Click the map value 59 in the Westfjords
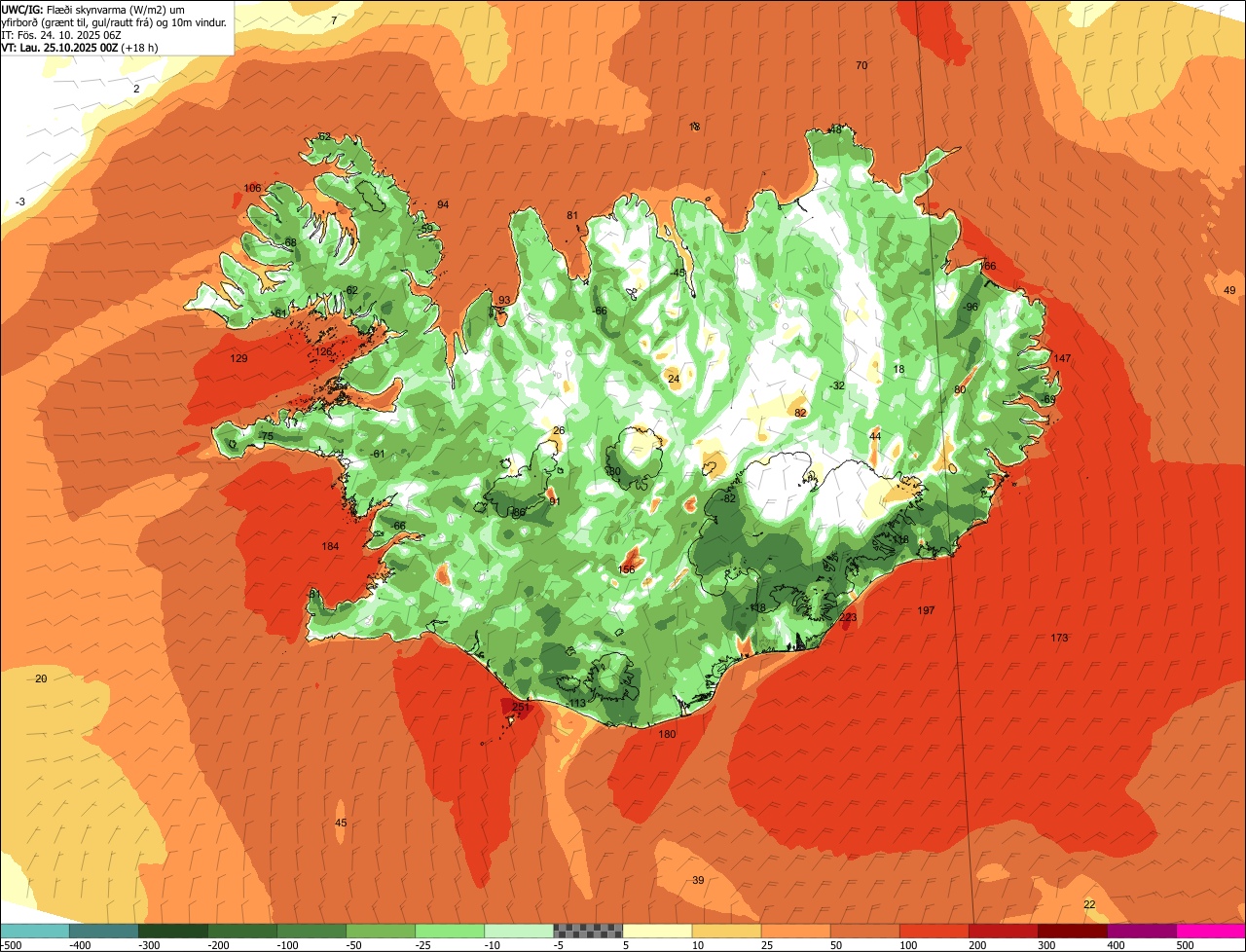Viewport: 1246px width, 952px height. (x=426, y=229)
